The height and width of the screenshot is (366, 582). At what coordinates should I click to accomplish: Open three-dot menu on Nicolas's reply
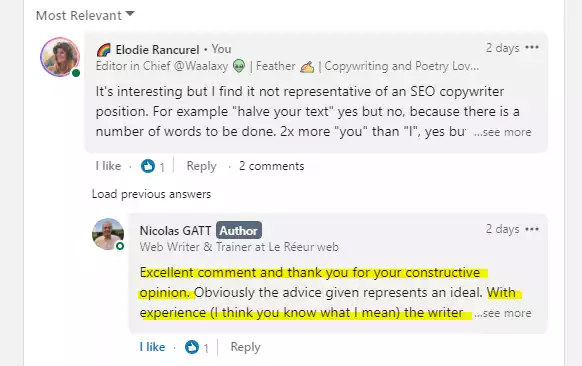[532, 229]
